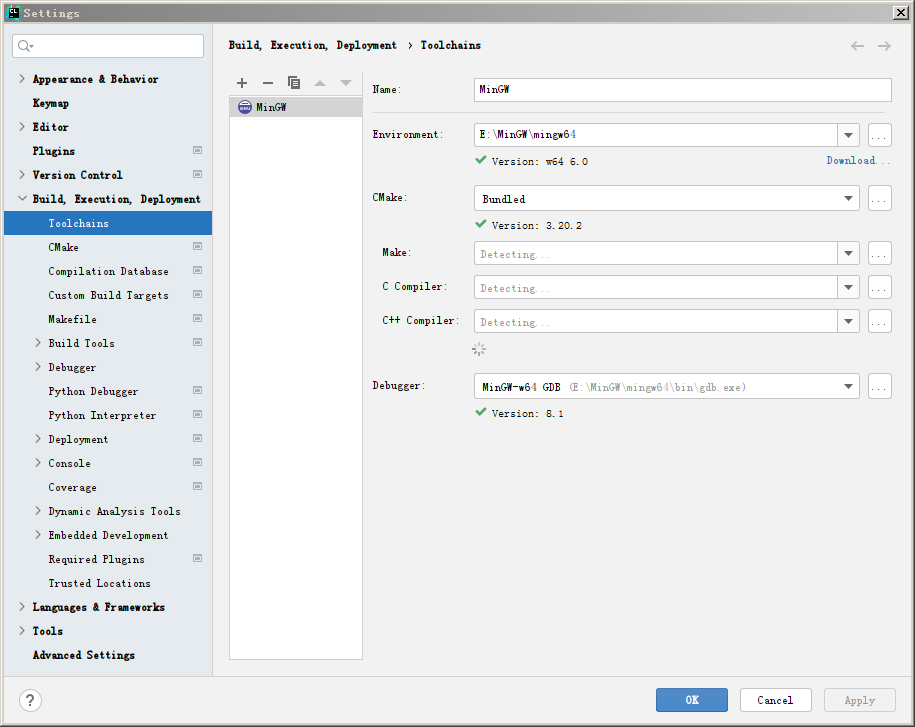Expand Appearance & Behavior section

[x=22, y=79]
